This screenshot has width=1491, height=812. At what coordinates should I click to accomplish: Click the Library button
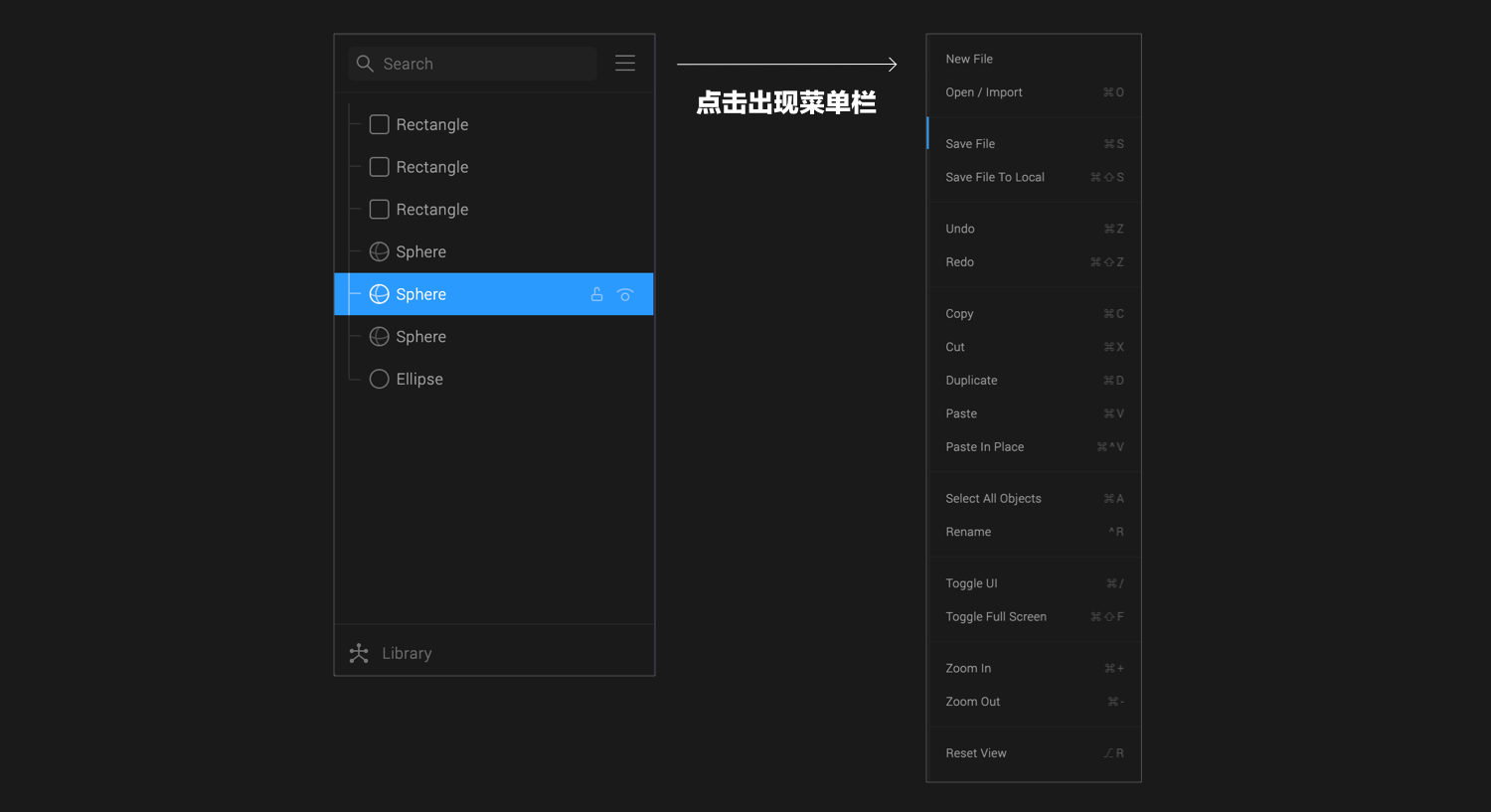[x=406, y=653]
